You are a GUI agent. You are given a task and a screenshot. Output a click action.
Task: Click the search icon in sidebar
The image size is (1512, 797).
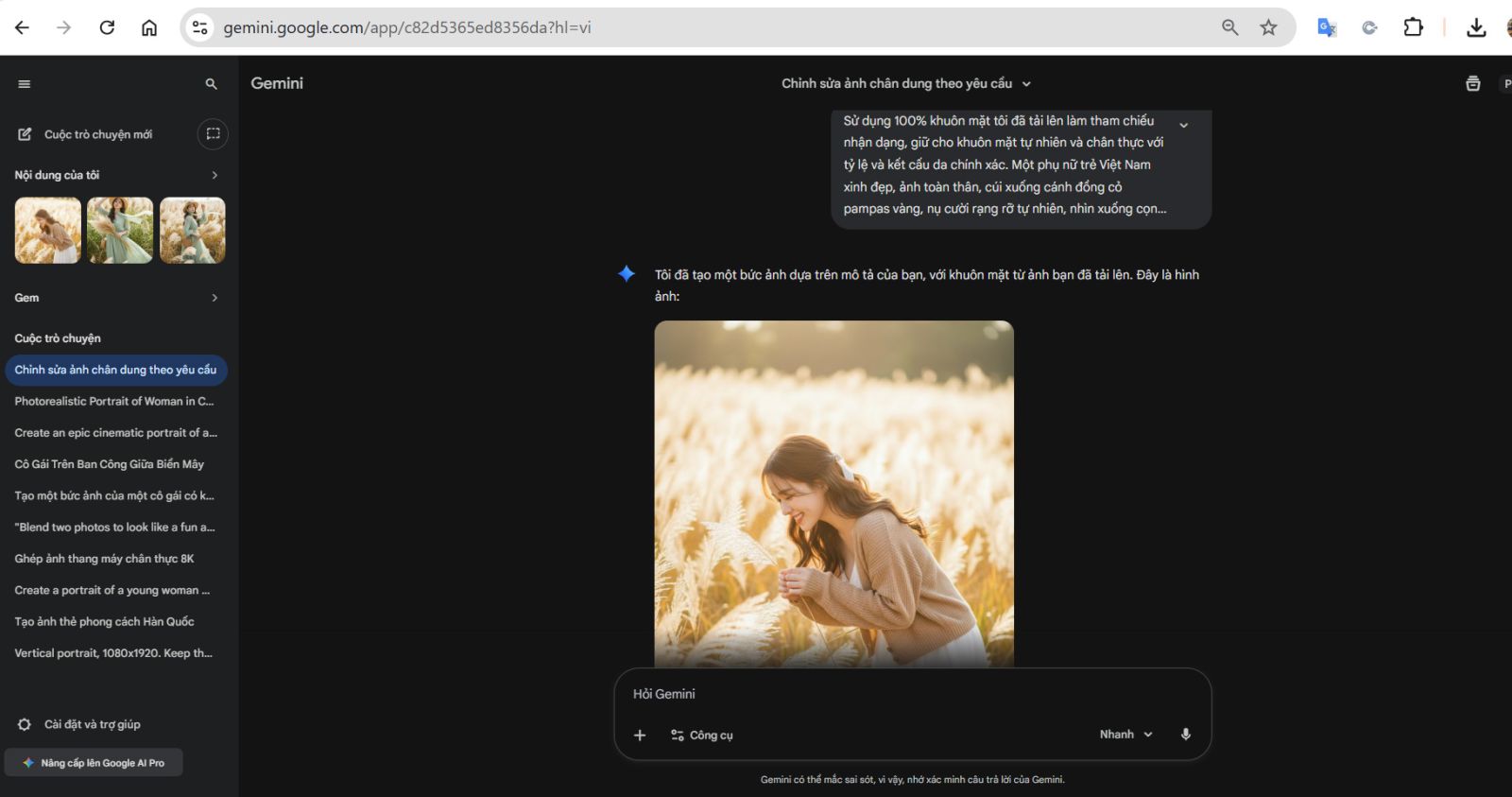tap(211, 84)
